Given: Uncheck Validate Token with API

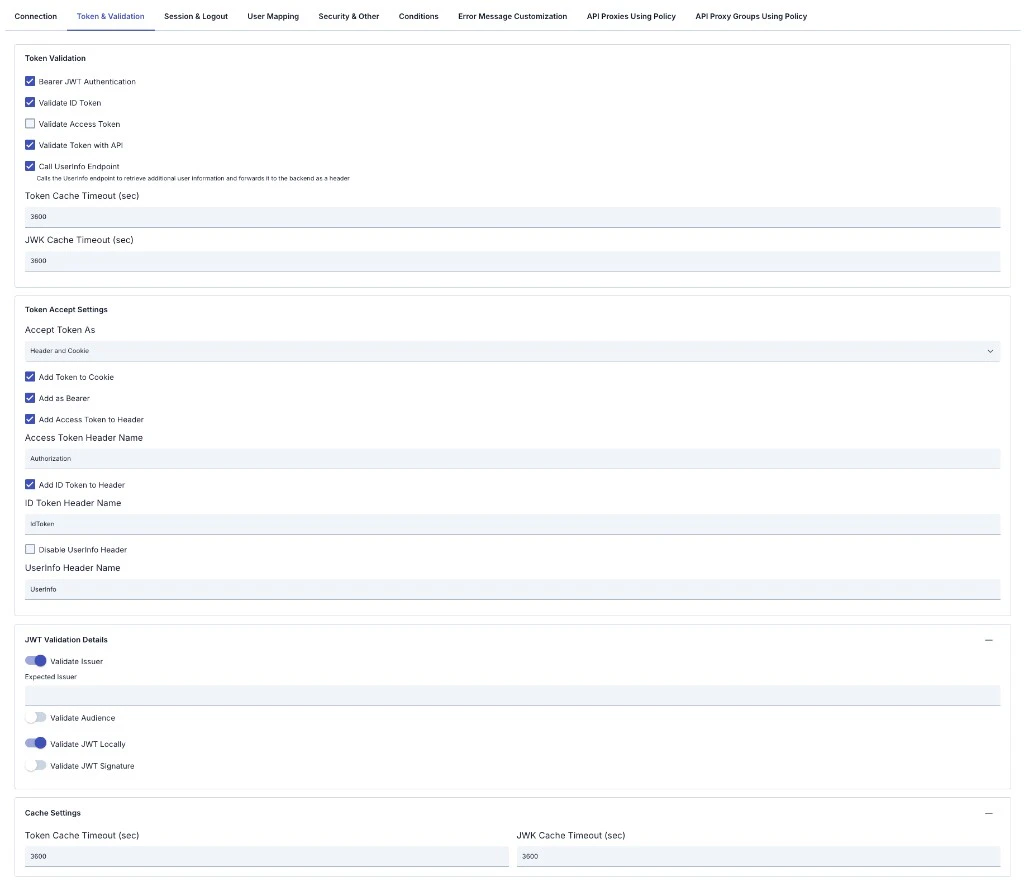Looking at the screenshot, I should point(30,144).
